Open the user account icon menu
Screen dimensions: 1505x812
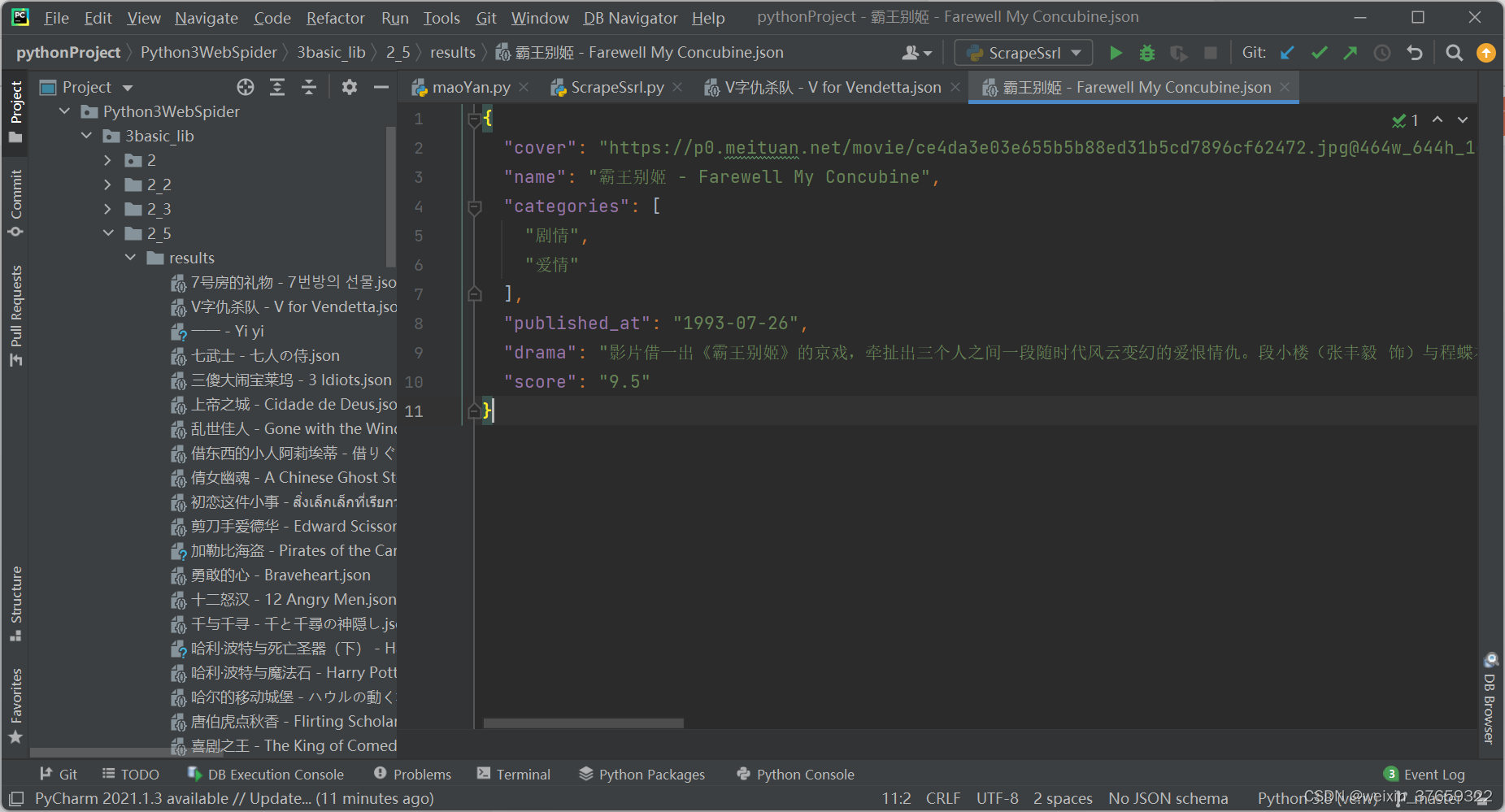(x=916, y=53)
